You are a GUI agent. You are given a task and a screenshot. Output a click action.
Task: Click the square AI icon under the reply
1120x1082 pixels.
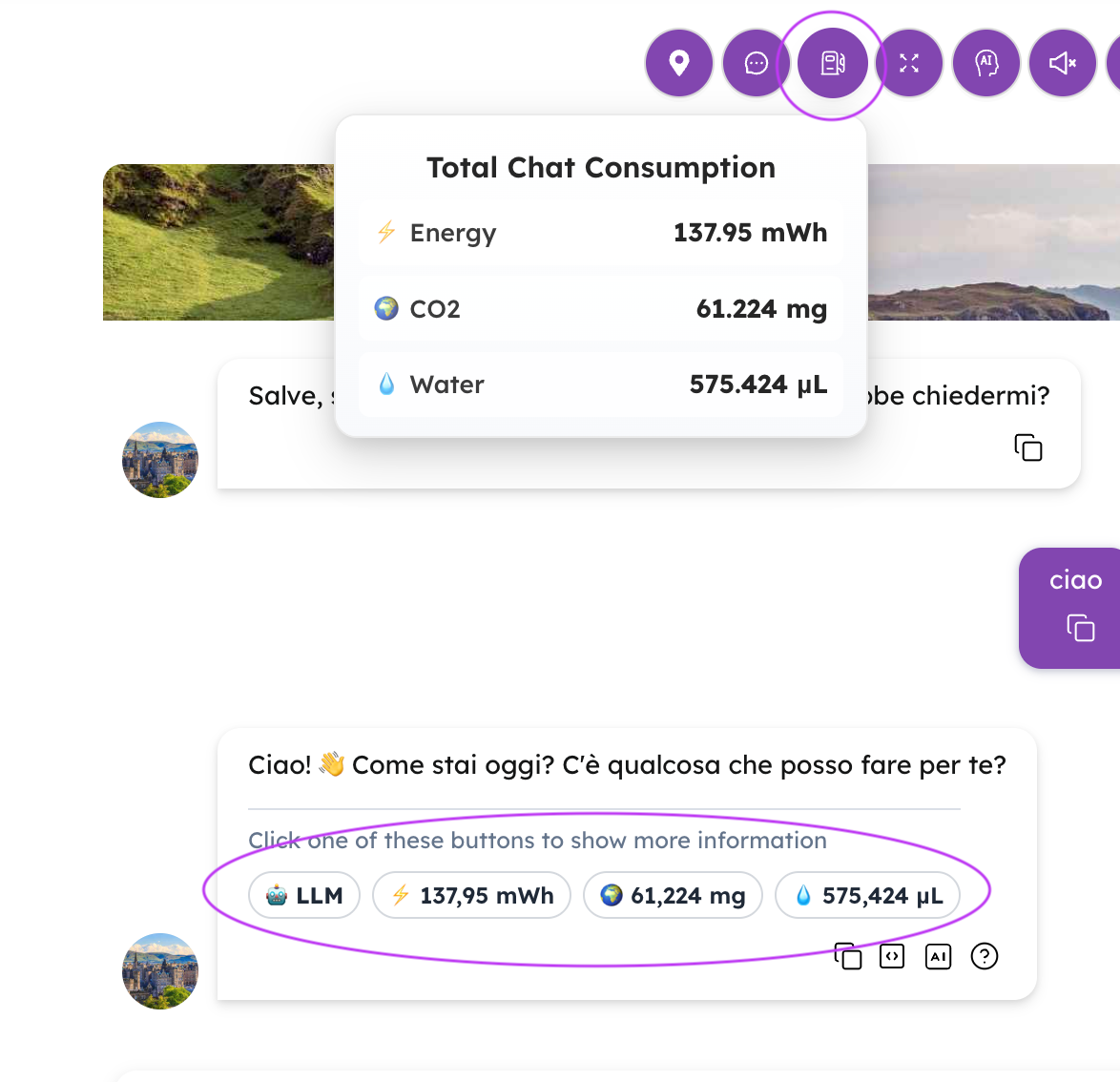(939, 955)
